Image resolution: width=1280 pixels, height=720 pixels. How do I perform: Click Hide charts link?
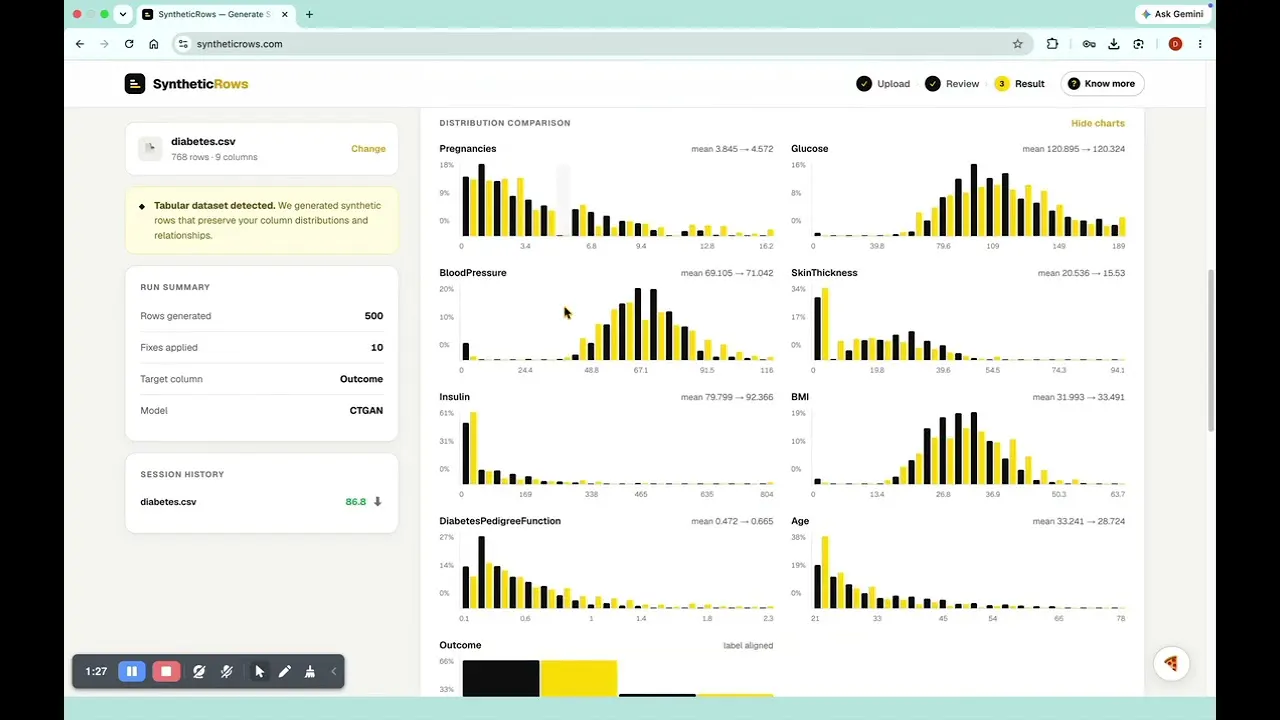(1098, 123)
